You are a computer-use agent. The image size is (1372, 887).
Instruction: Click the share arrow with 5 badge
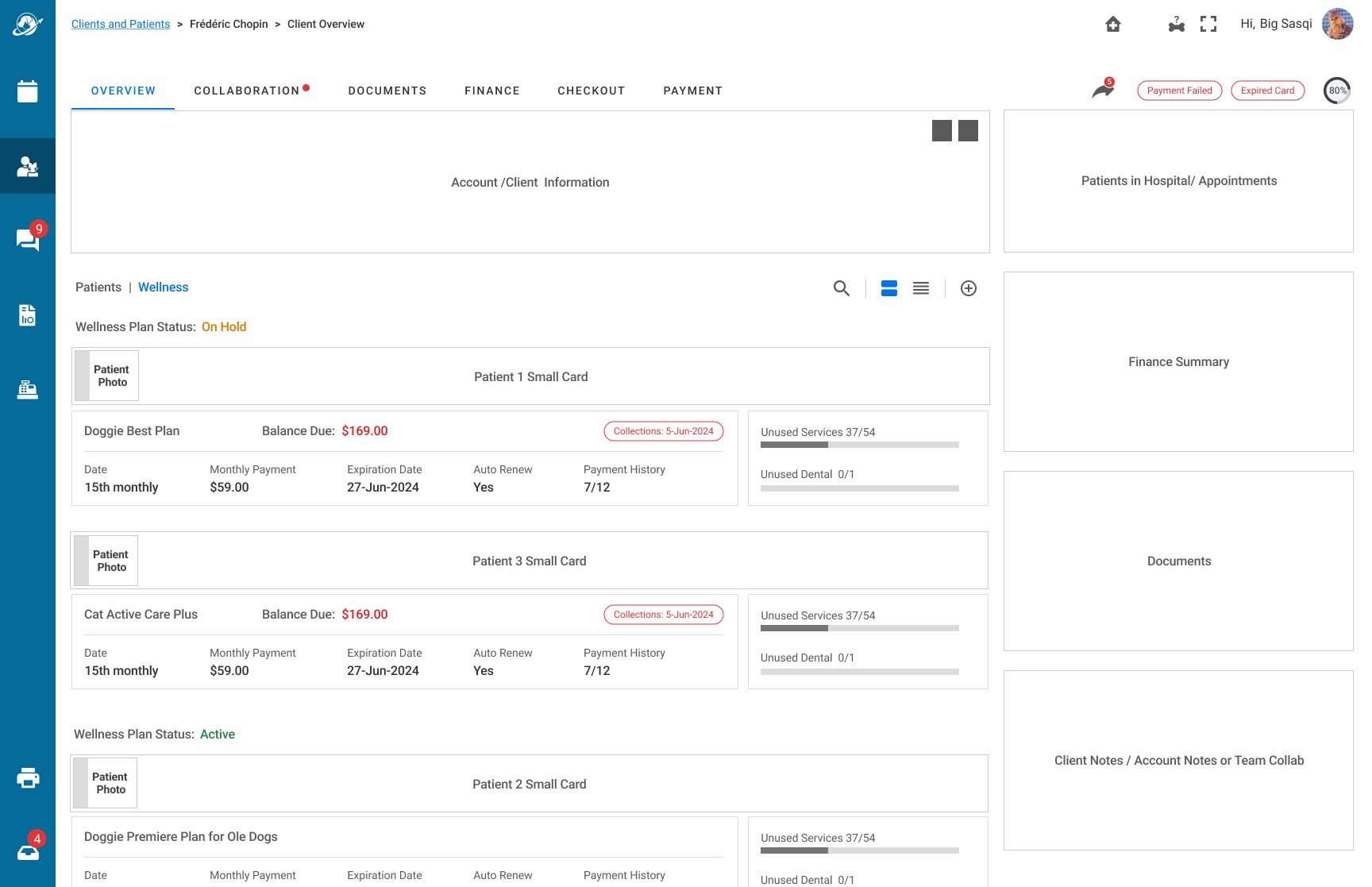coord(1103,91)
